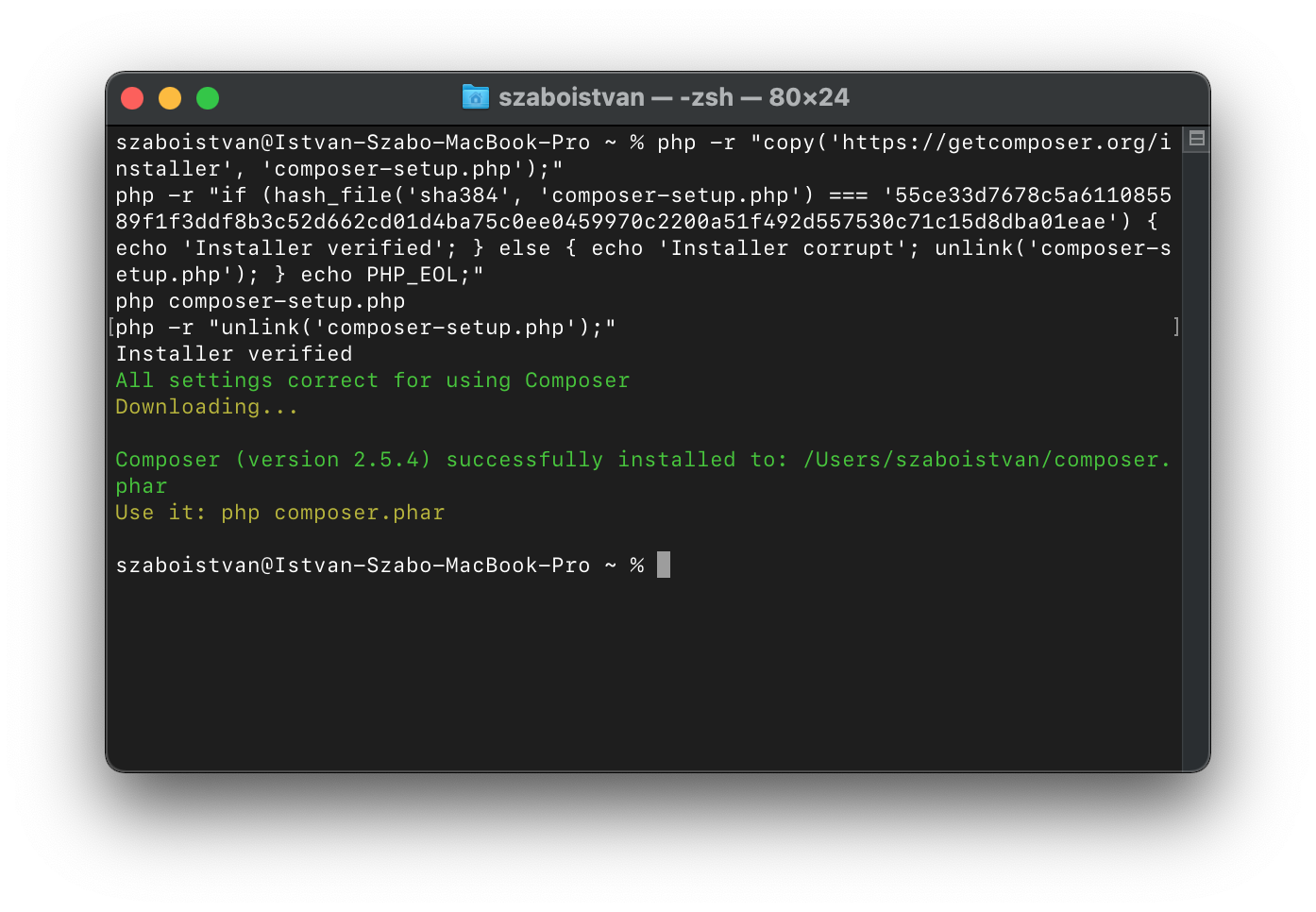
Task: Click the 'Use it: php composer.phar' line
Action: 280,513
